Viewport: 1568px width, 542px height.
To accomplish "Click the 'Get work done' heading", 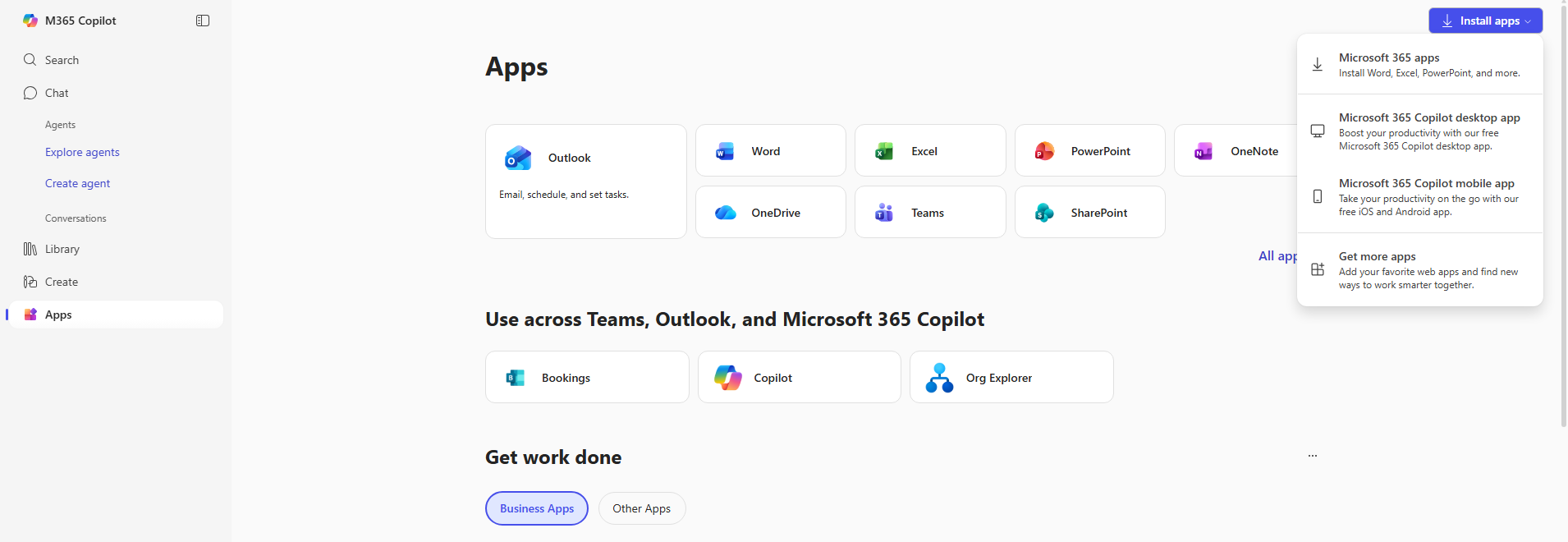I will [x=553, y=457].
